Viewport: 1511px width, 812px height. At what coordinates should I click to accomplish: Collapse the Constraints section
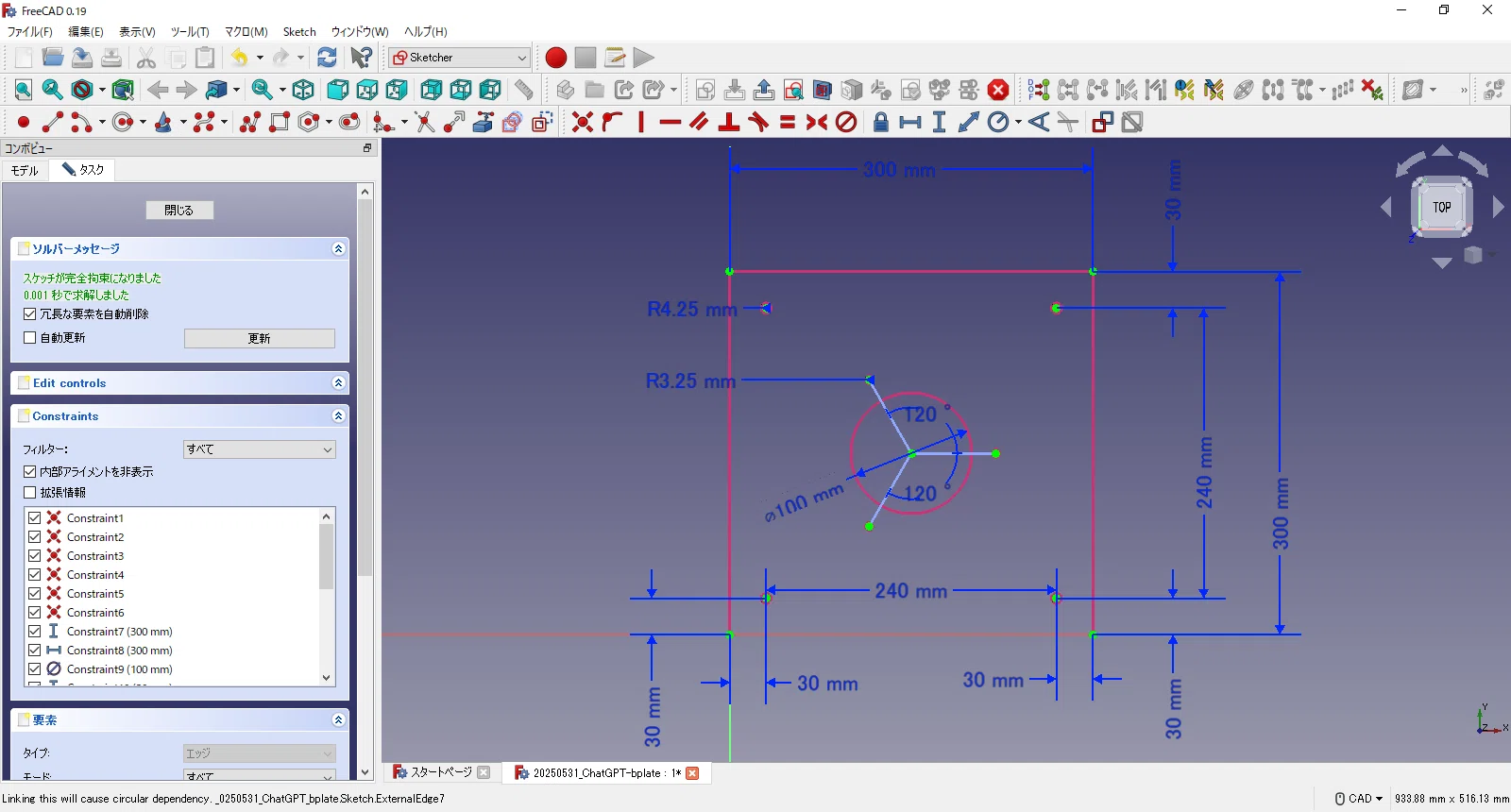coord(338,415)
